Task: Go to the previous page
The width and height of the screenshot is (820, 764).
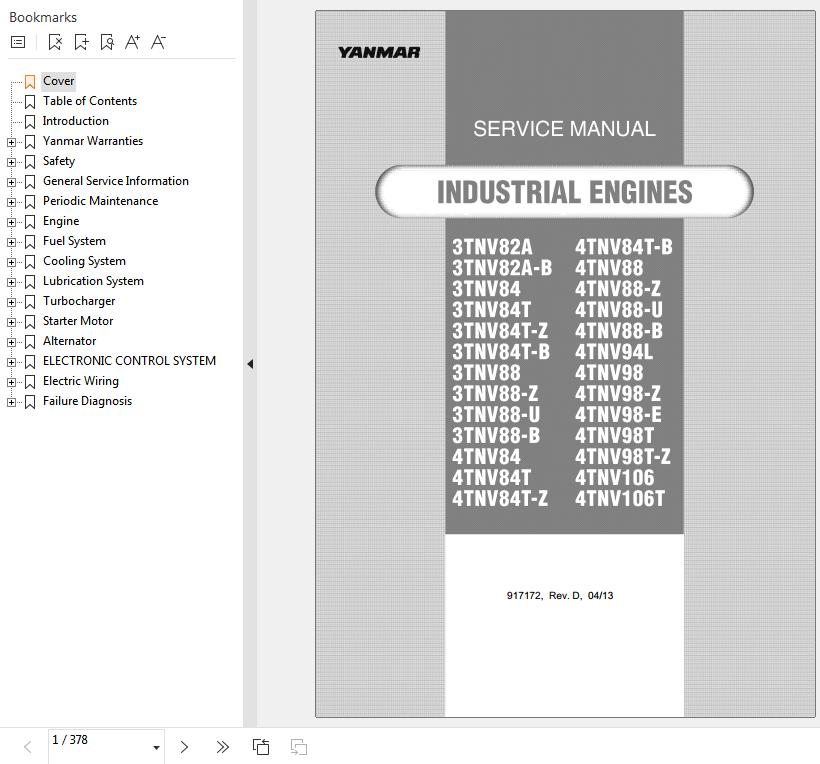Action: (28, 747)
